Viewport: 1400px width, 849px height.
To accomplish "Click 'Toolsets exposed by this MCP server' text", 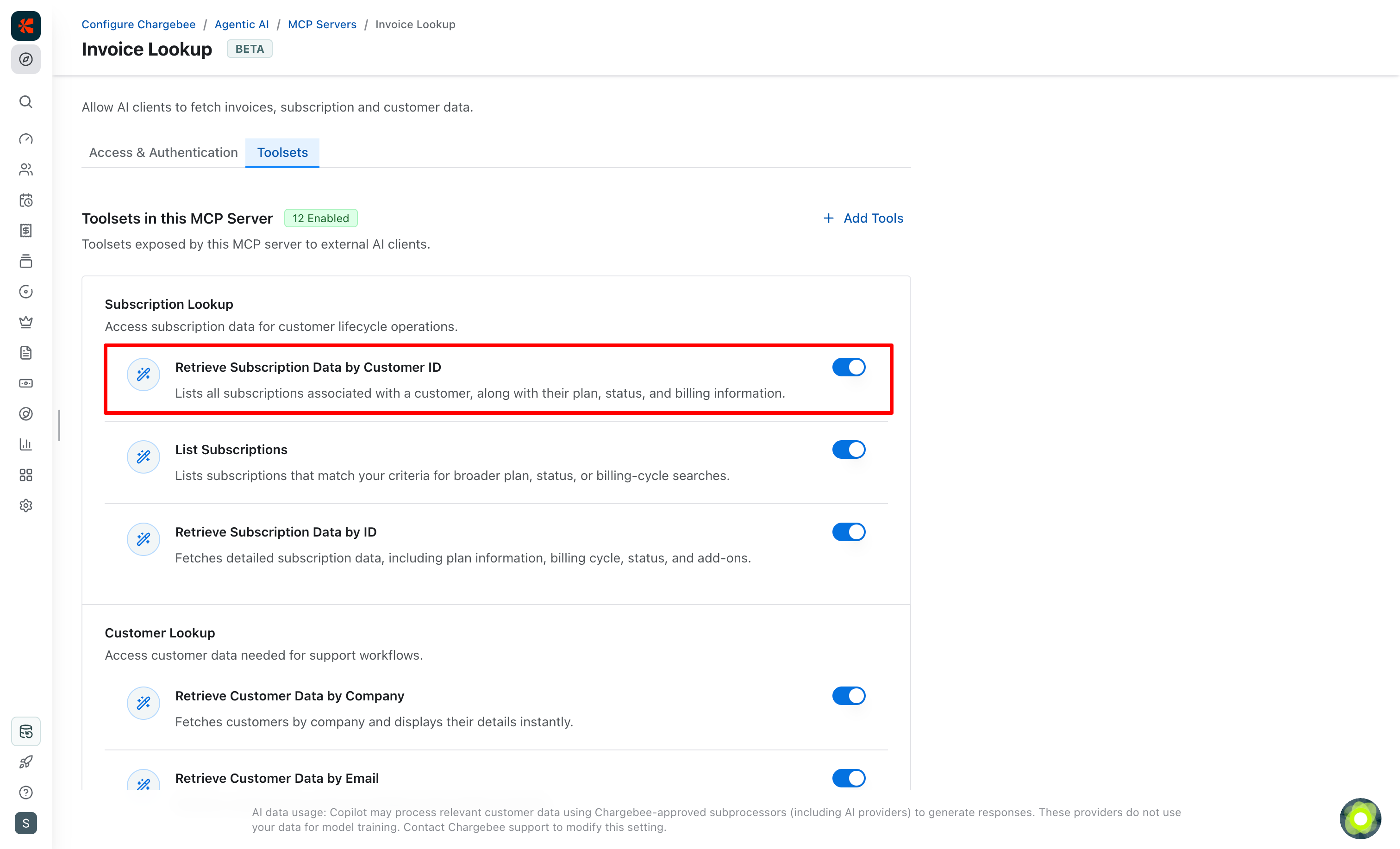I will 256,244.
